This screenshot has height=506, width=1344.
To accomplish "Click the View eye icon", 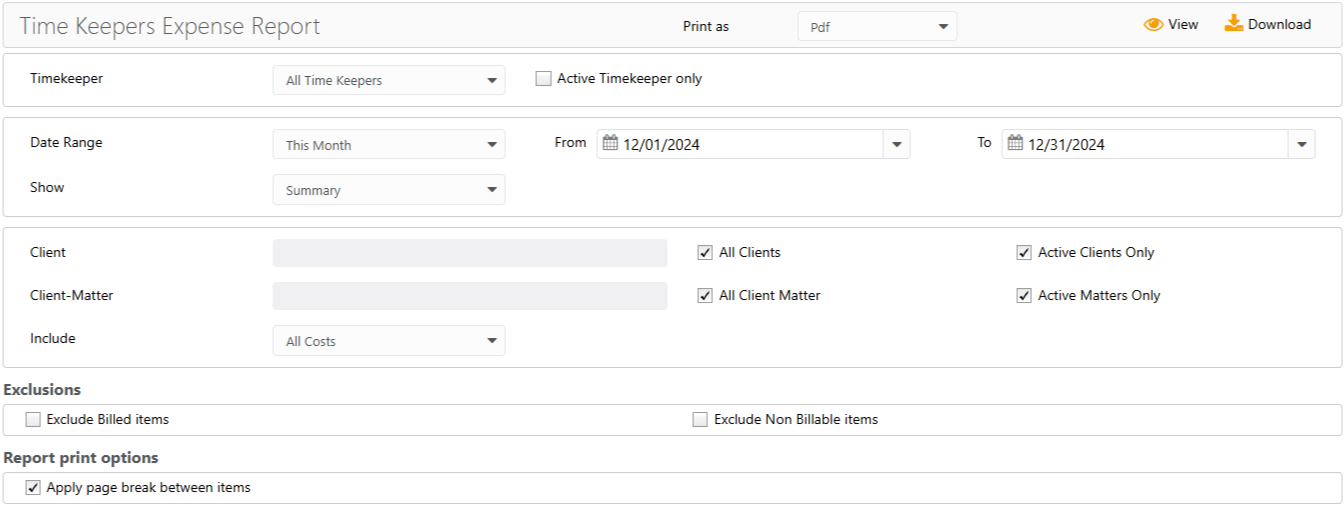I will [1154, 25].
